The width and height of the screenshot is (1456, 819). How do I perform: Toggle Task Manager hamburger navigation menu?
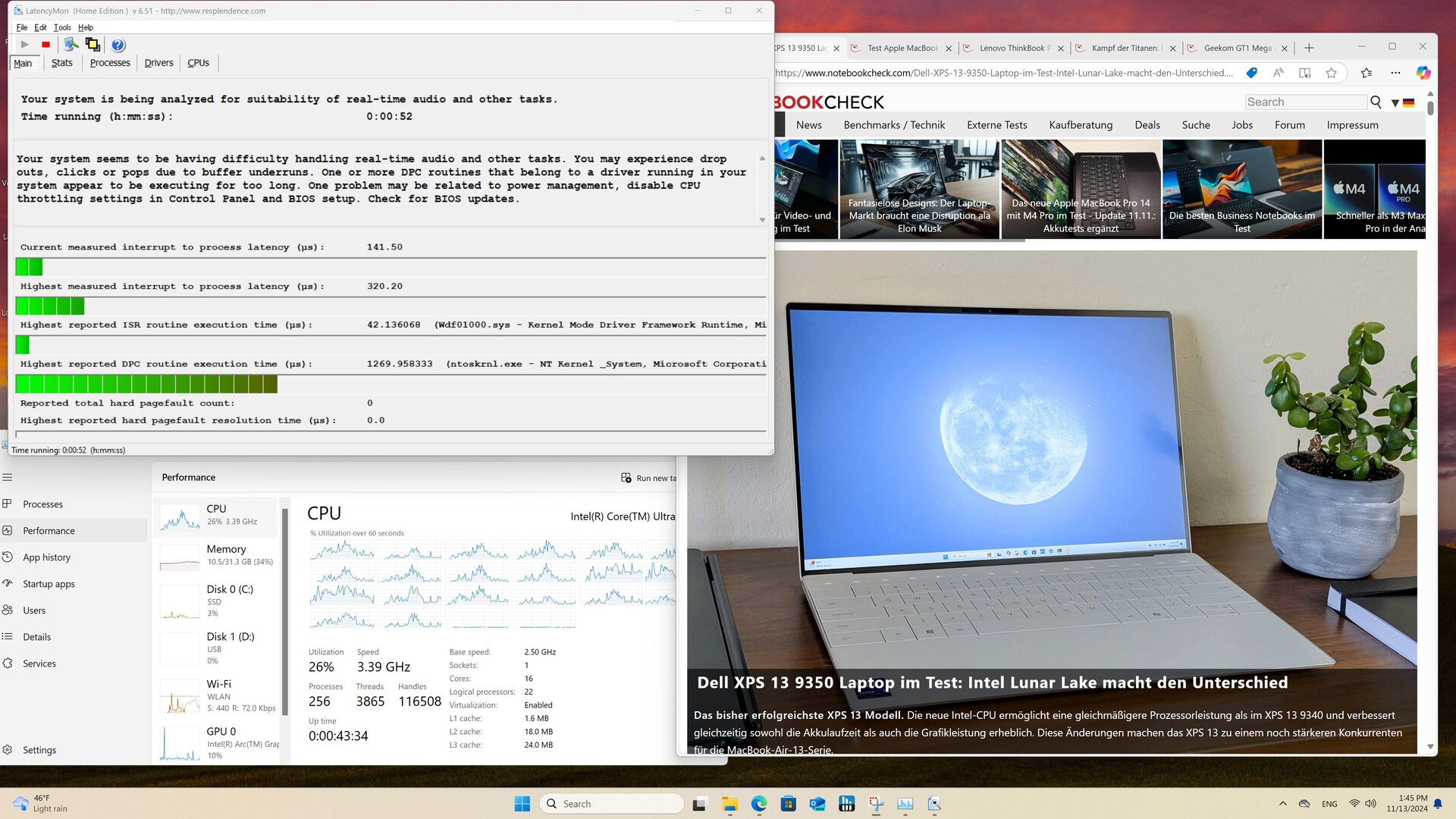pos(8,477)
